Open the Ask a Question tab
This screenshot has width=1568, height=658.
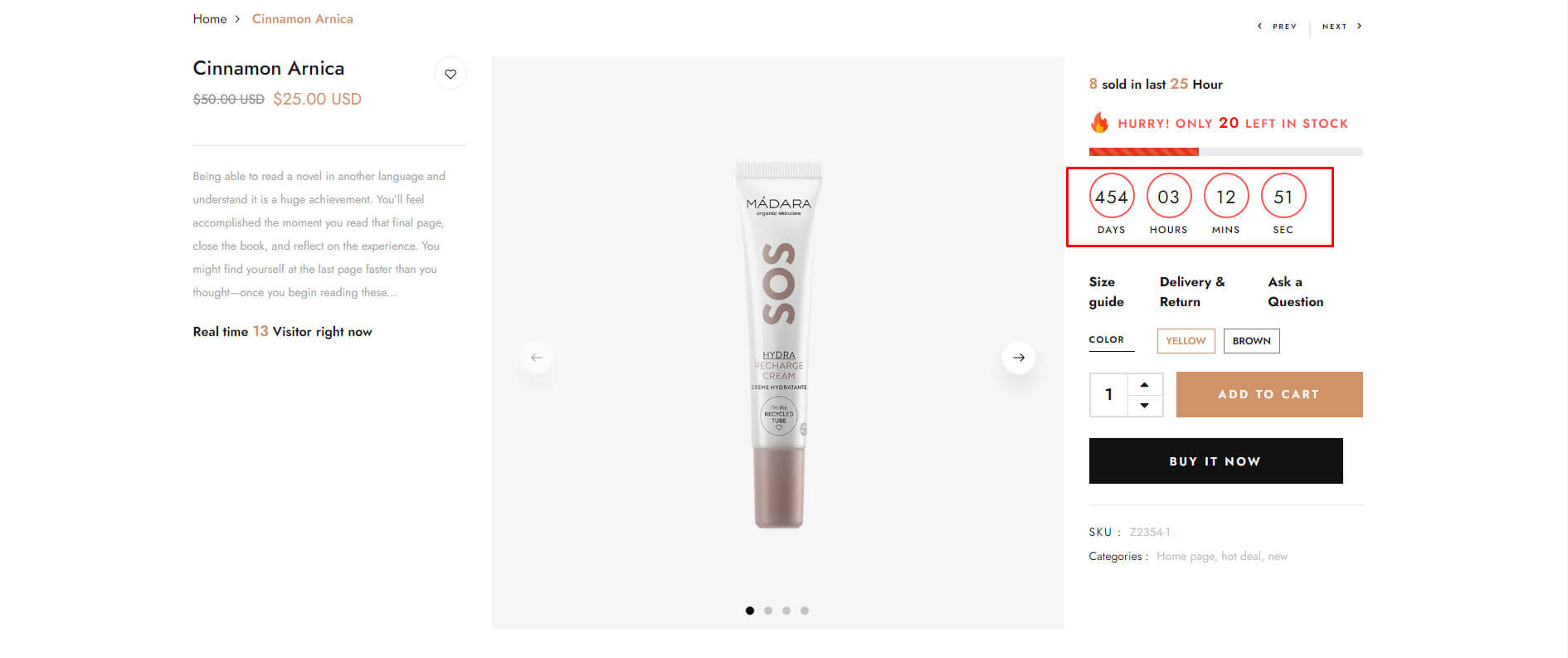coord(1296,292)
